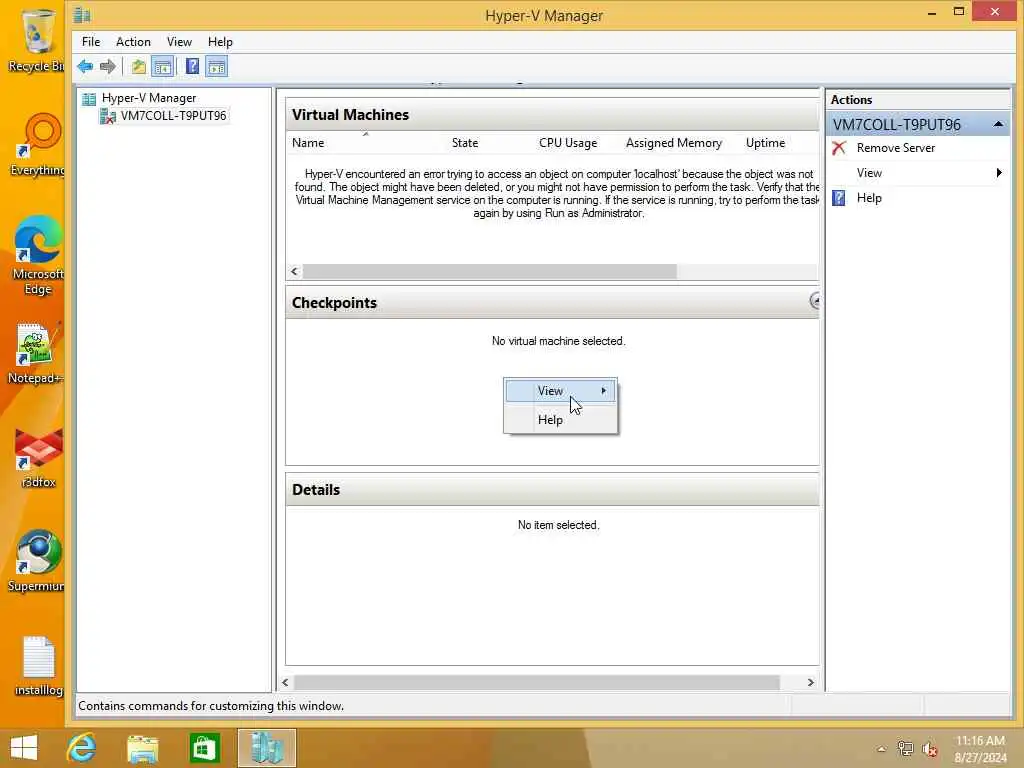Click bottom pane right scroll arrow

[810, 682]
